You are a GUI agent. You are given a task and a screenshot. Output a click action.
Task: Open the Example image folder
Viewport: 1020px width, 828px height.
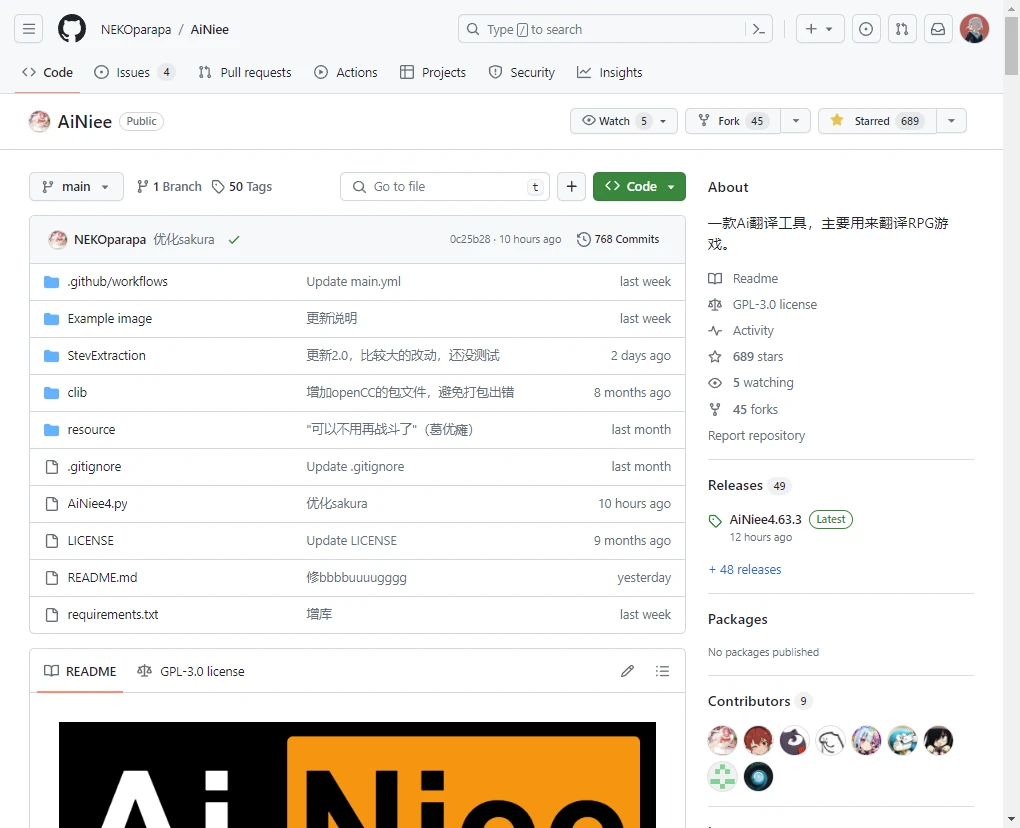(x=109, y=319)
